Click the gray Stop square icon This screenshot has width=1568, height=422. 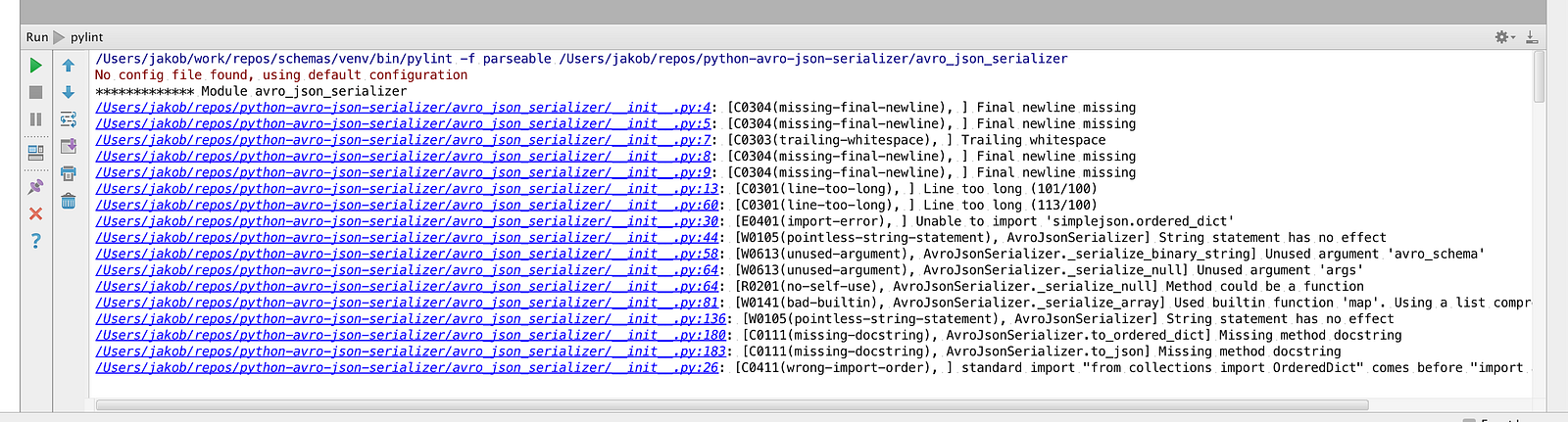(35, 92)
